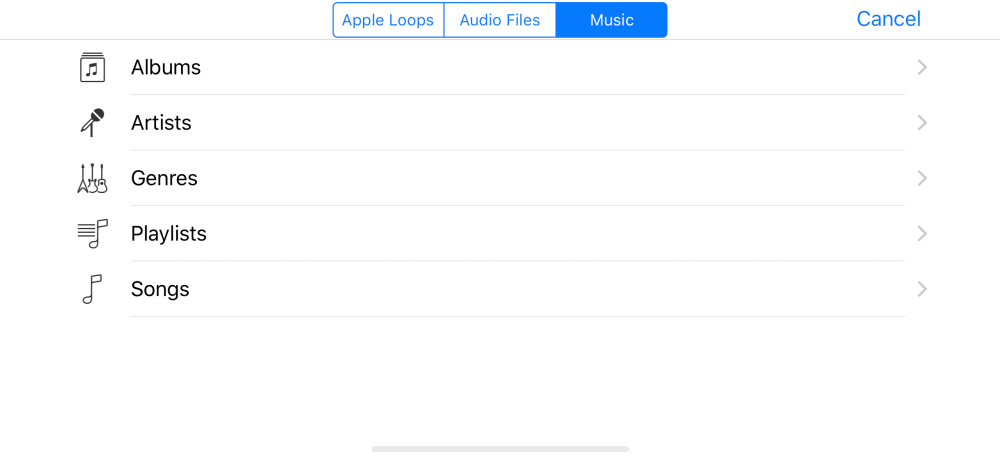Open the Artists list
The image size is (1000, 462).
coord(500,123)
